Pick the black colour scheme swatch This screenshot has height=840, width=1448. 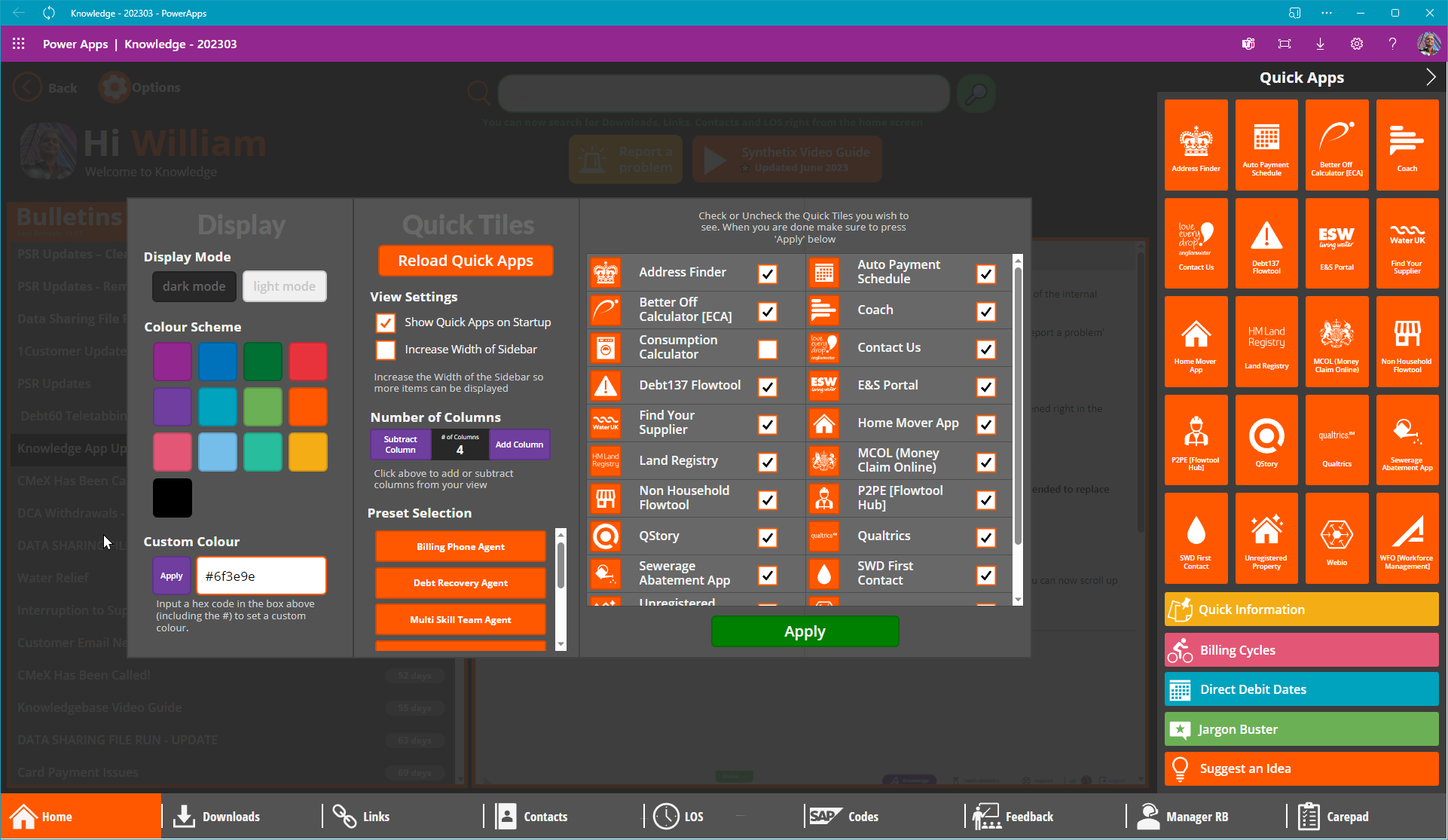pyautogui.click(x=173, y=498)
